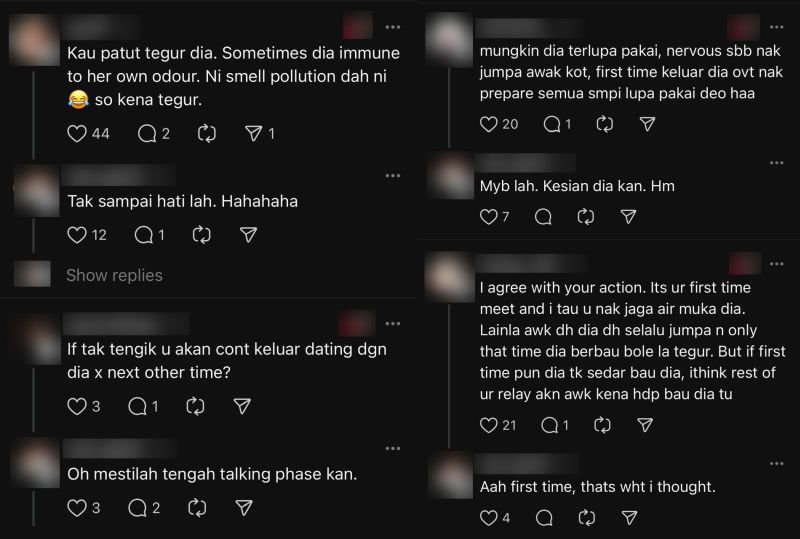Like the 'Aah first time' reply
Image resolution: width=800 pixels, height=539 pixels.
tap(488, 518)
